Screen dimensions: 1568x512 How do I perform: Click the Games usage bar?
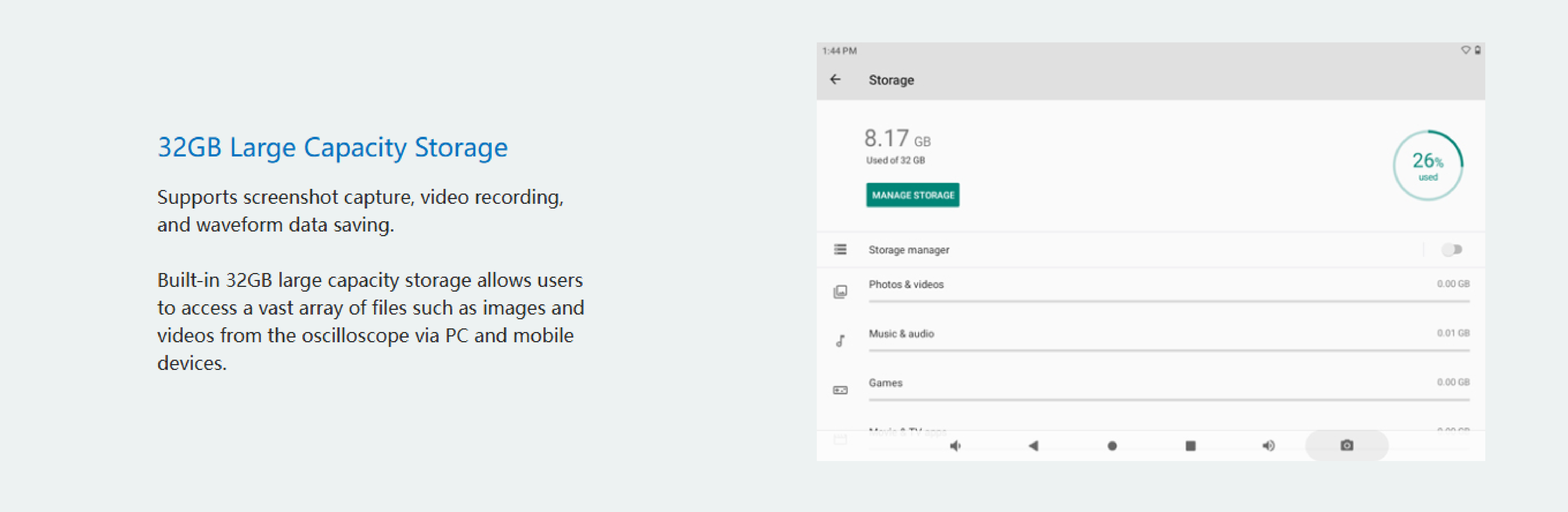1169,400
